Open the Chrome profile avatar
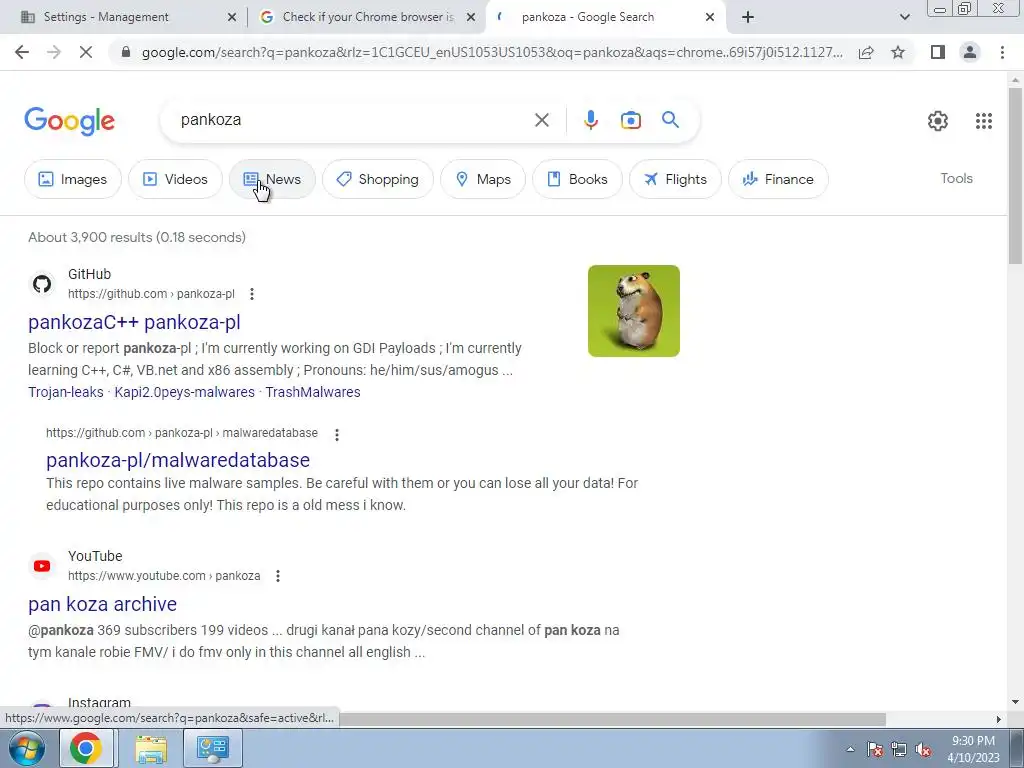The image size is (1024, 768). pyautogui.click(x=970, y=52)
